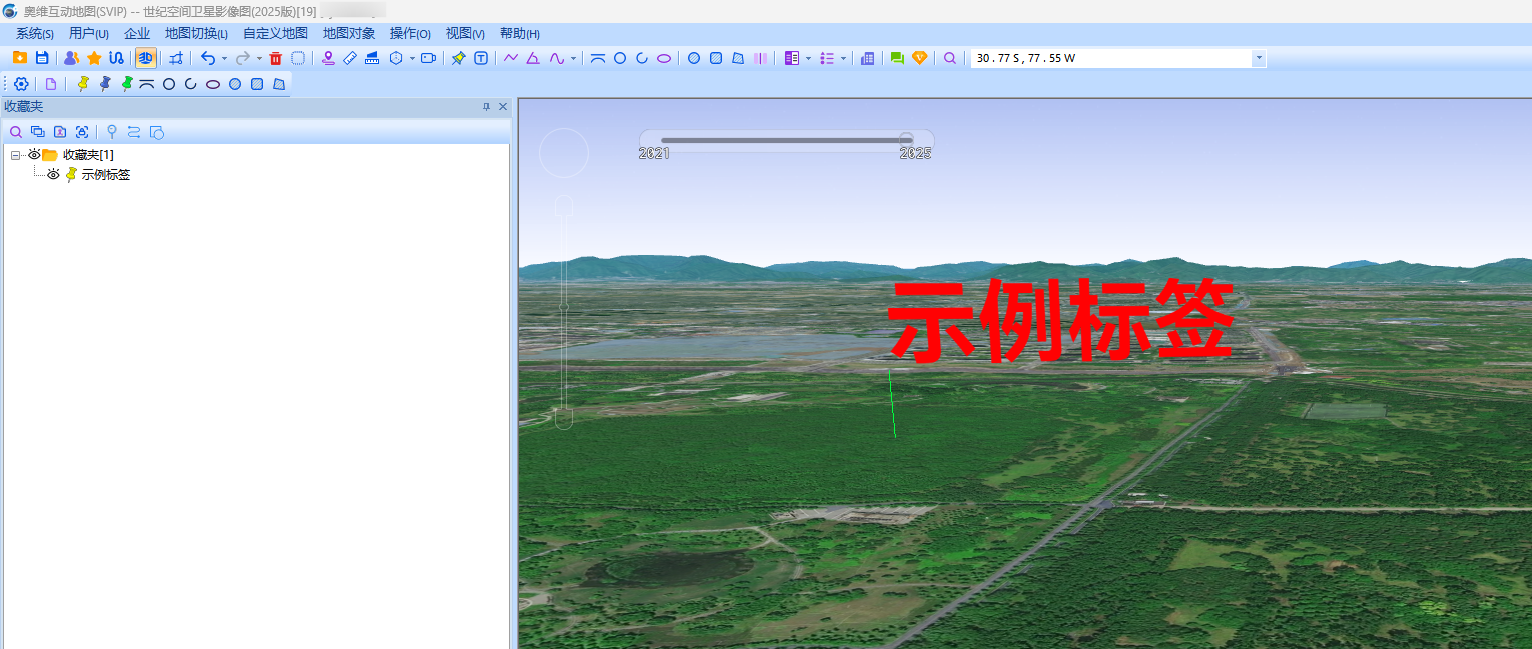
Task: Open the bullet list dropdown arrow
Action: click(x=843, y=58)
